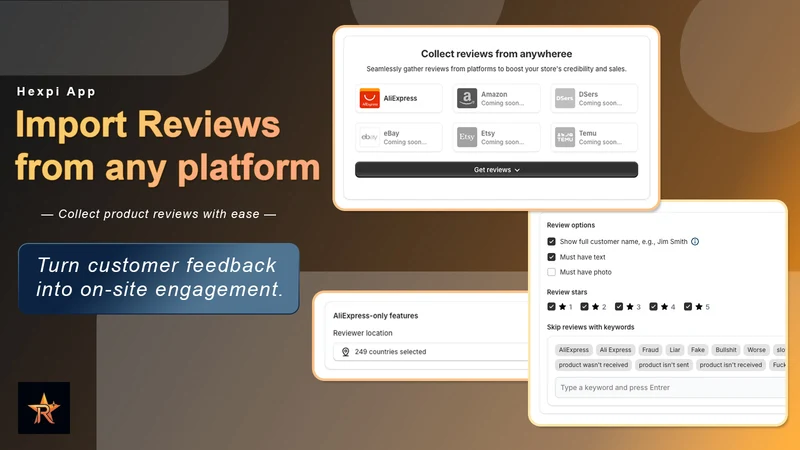
Task: Open the Get reviews dropdown button
Action: coord(496,169)
